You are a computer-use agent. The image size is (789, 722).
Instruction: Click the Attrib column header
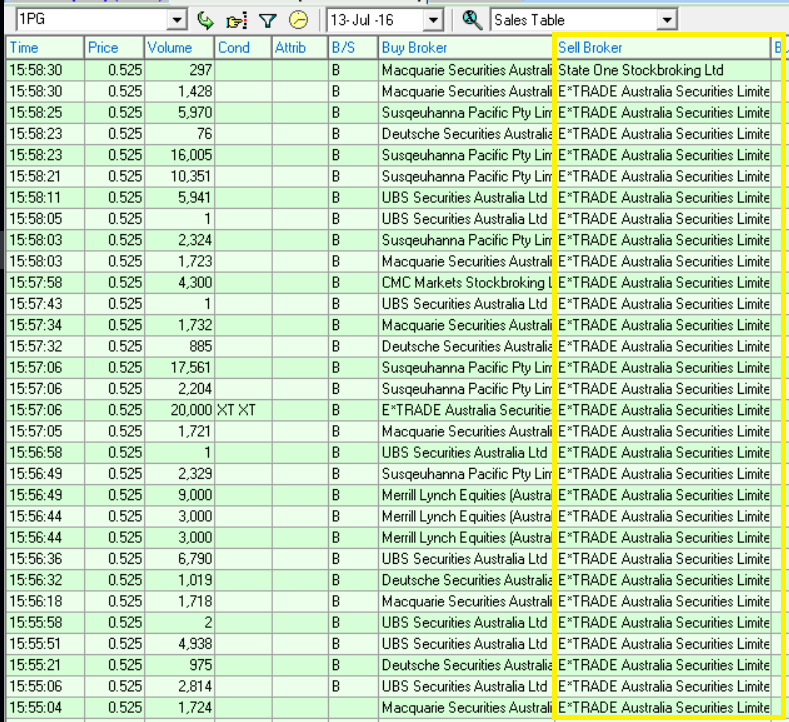[x=300, y=48]
